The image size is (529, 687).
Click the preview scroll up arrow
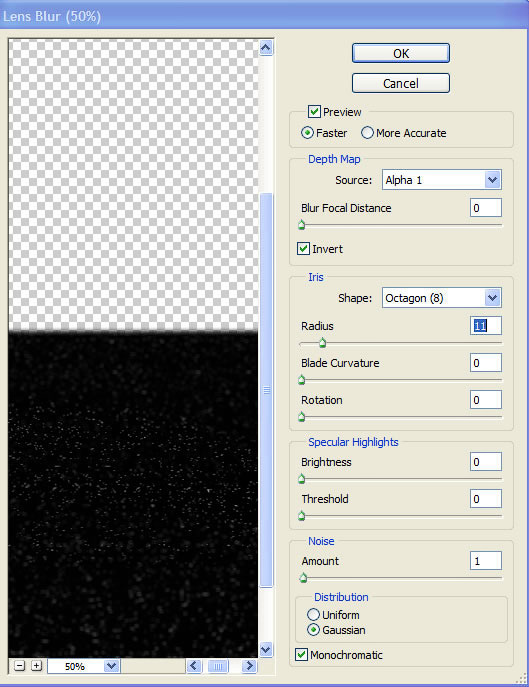266,47
